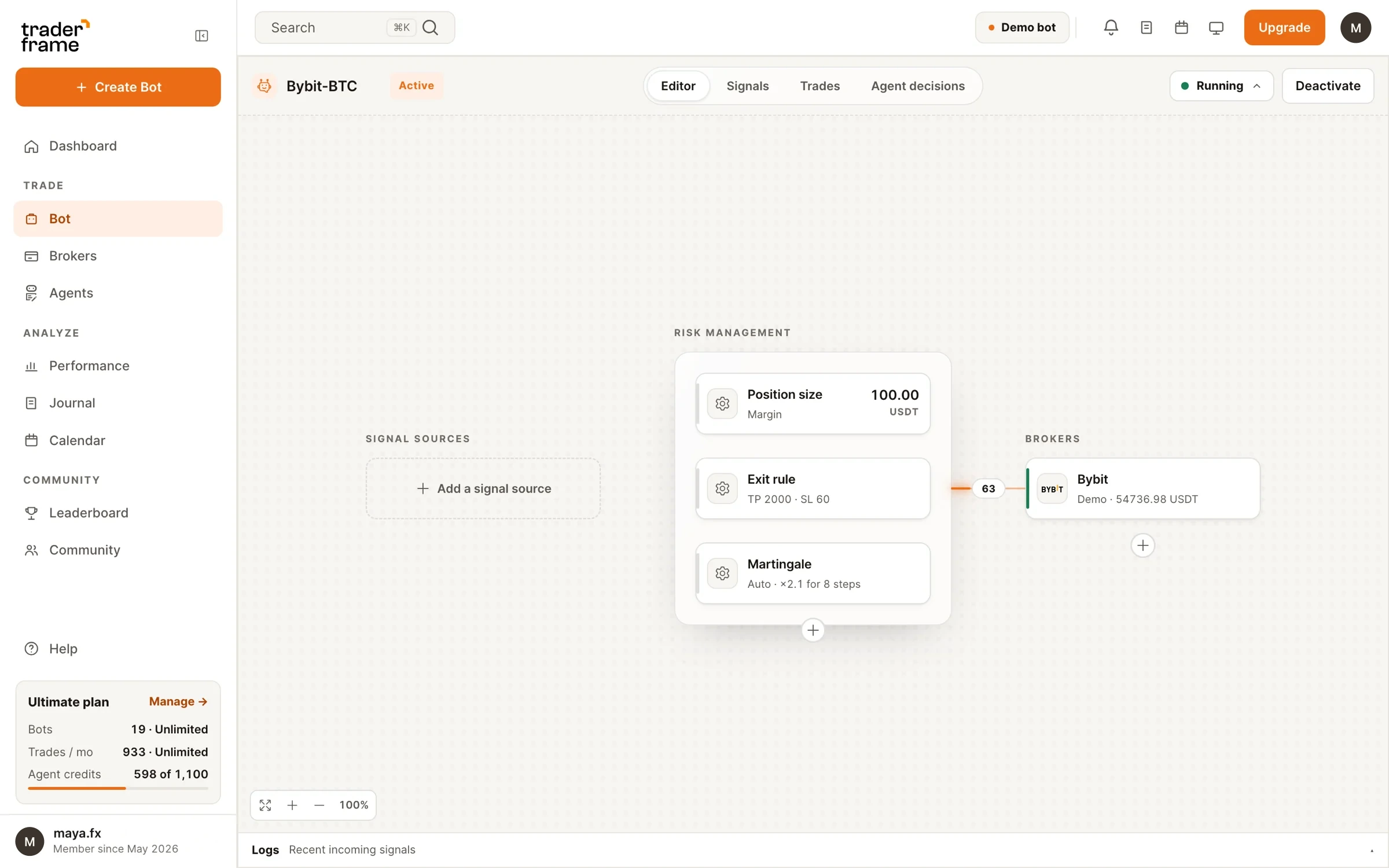
Task: Toggle the Demo bot mode
Action: (x=1022, y=27)
